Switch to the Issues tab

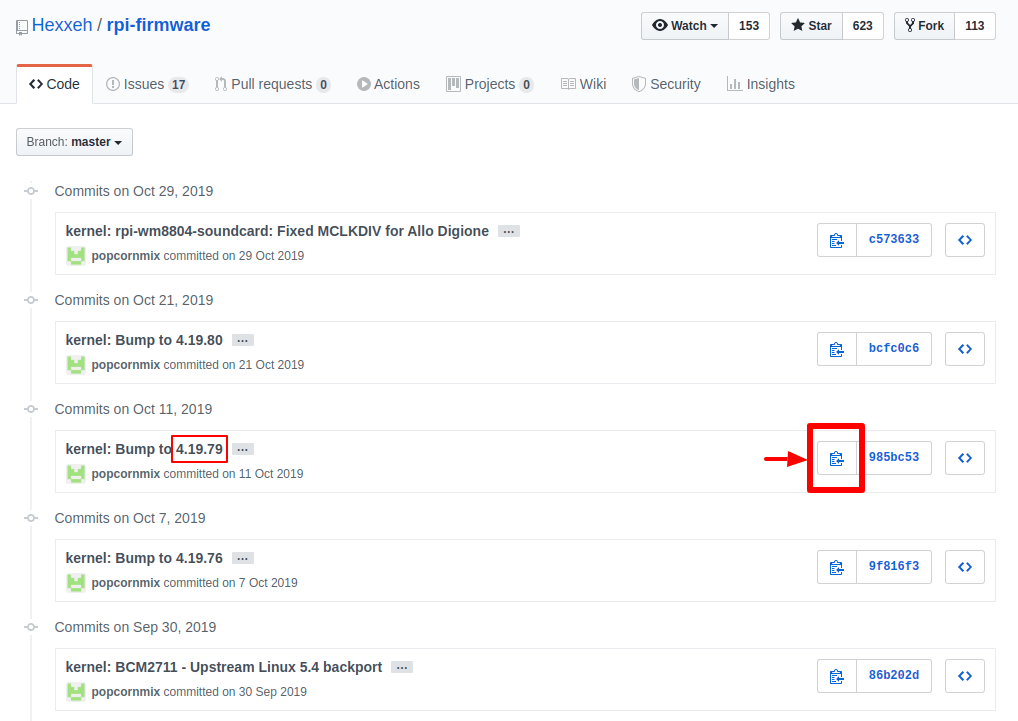[146, 84]
